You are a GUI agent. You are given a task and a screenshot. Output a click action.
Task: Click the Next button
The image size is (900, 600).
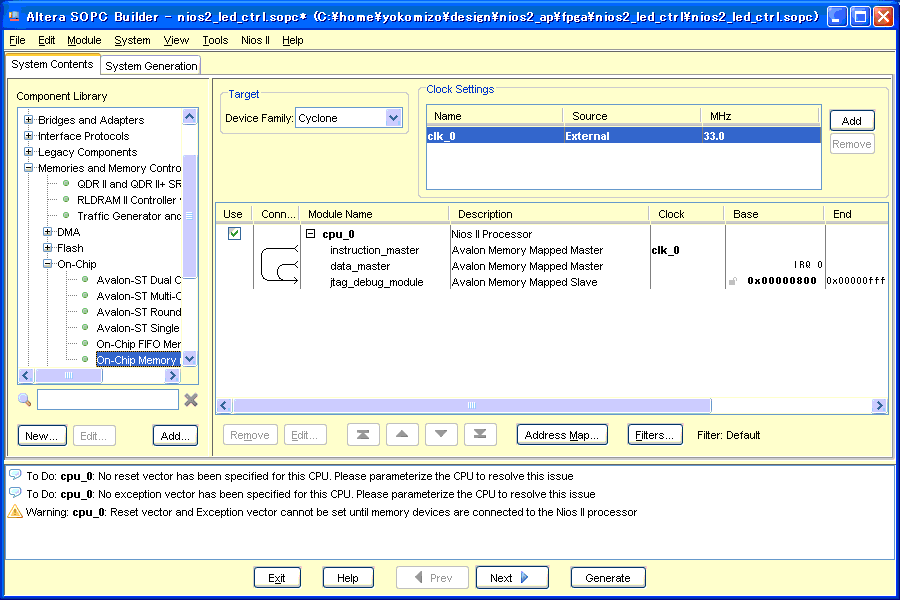512,578
